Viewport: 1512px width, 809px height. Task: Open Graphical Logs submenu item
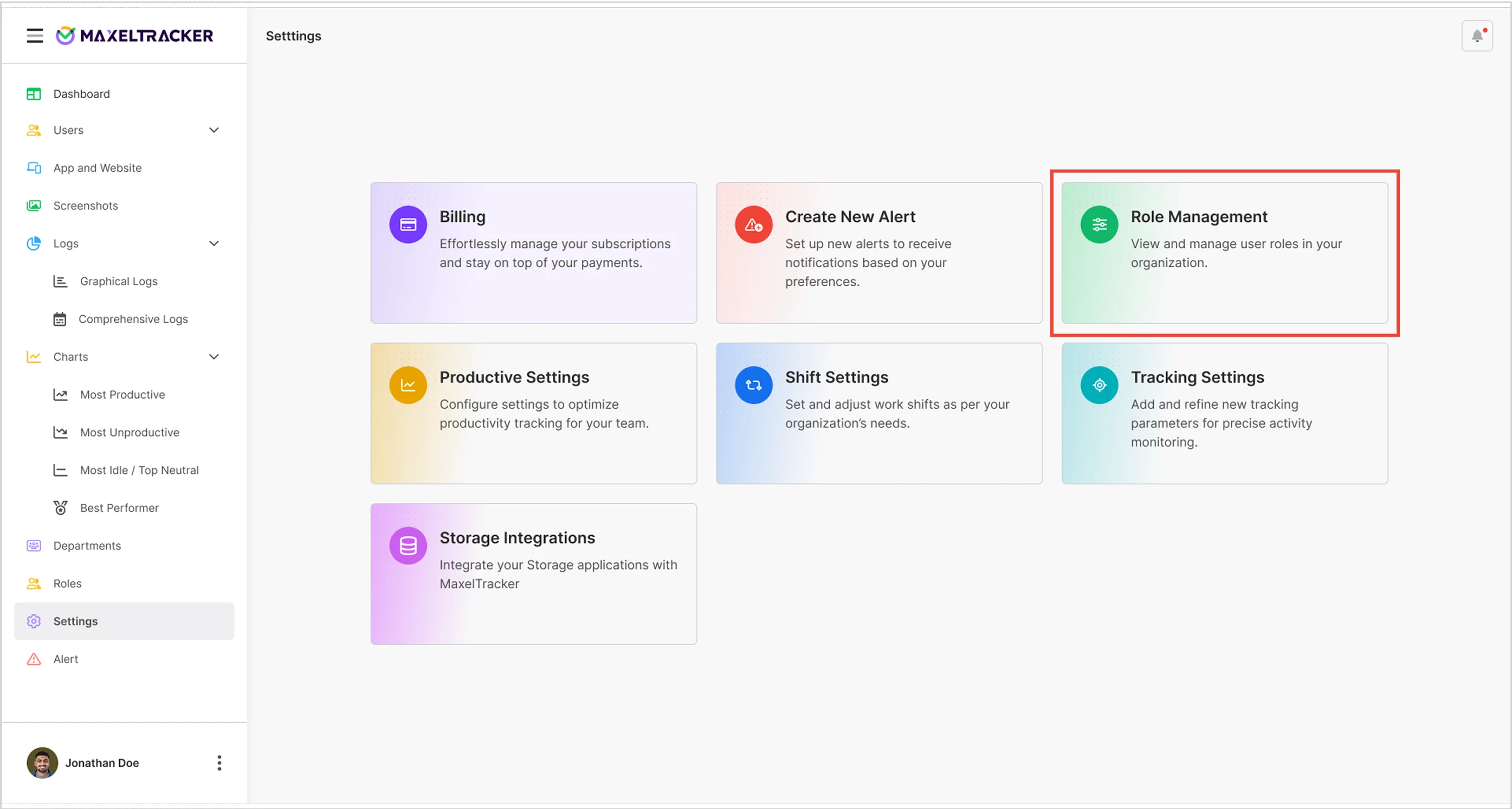(119, 281)
